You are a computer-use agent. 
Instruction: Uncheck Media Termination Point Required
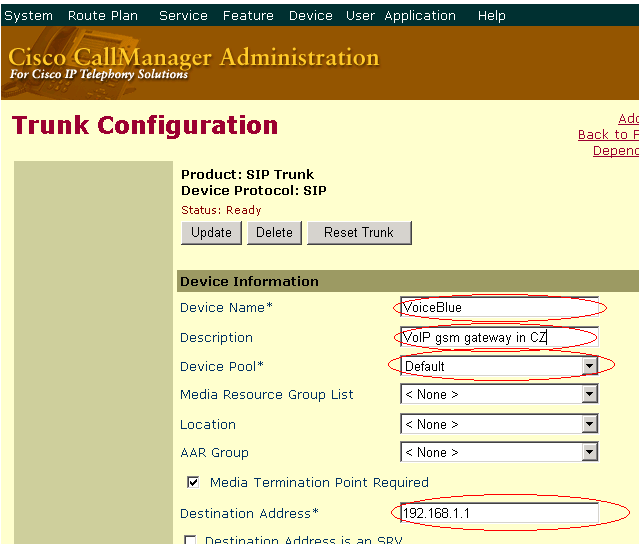tap(193, 482)
